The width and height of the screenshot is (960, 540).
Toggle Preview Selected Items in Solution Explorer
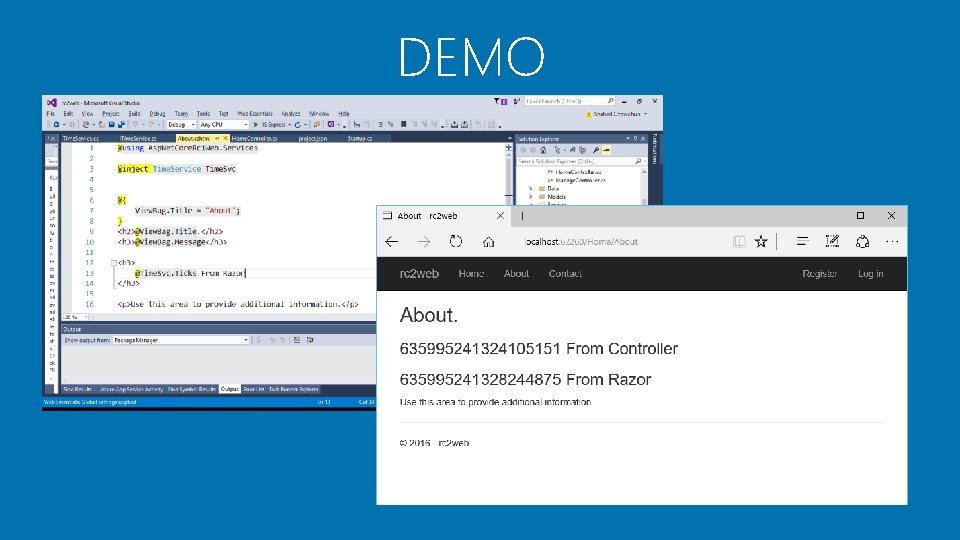tap(606, 149)
